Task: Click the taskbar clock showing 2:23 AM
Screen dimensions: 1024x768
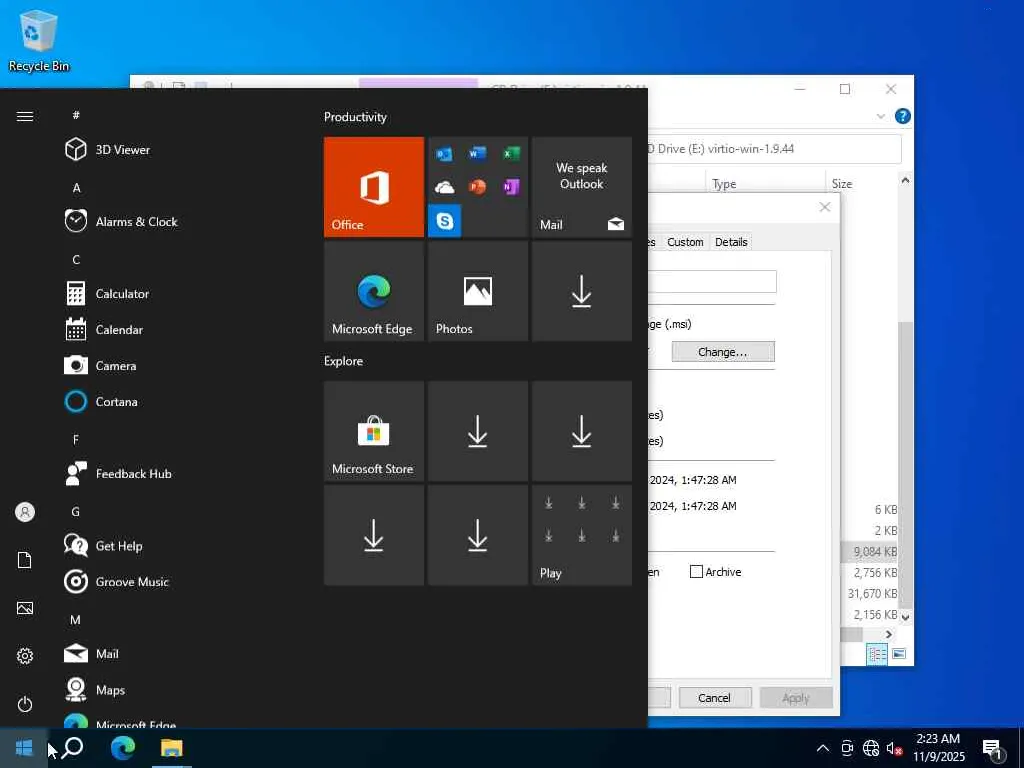Action: 938,748
